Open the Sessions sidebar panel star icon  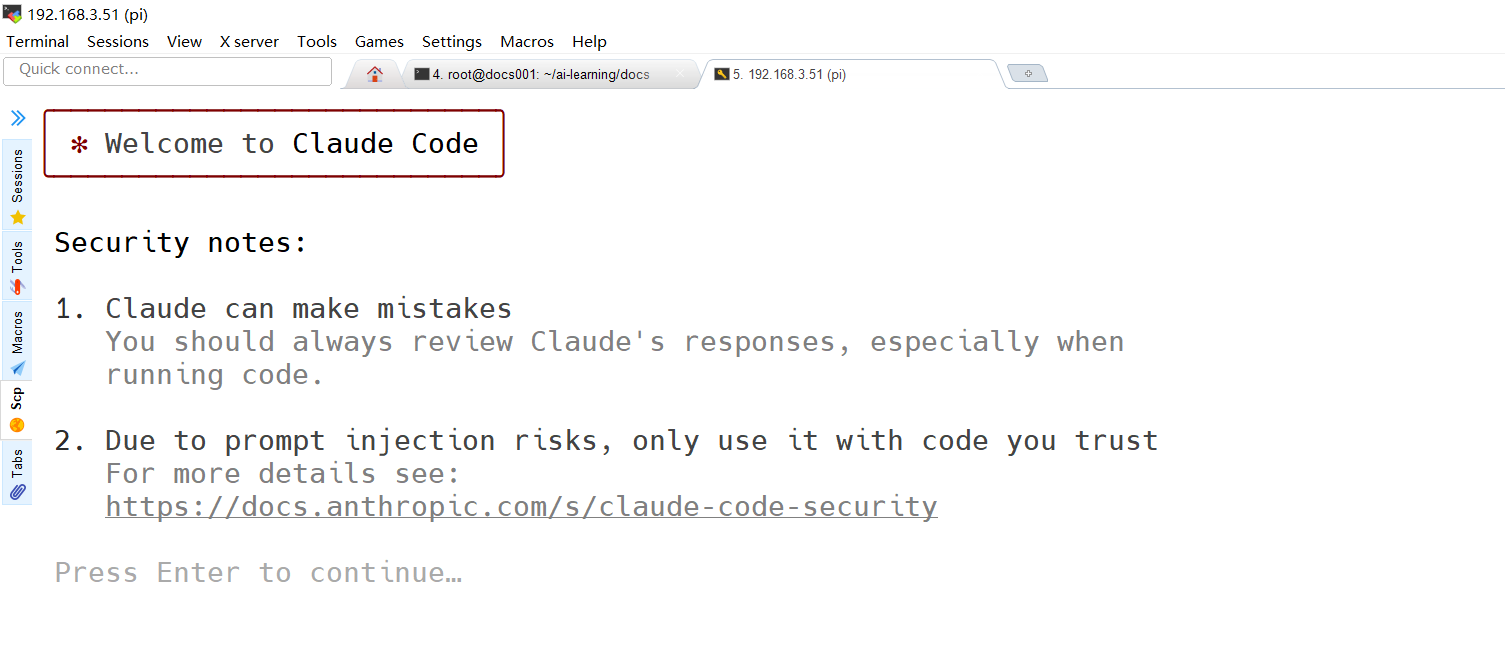(17, 218)
